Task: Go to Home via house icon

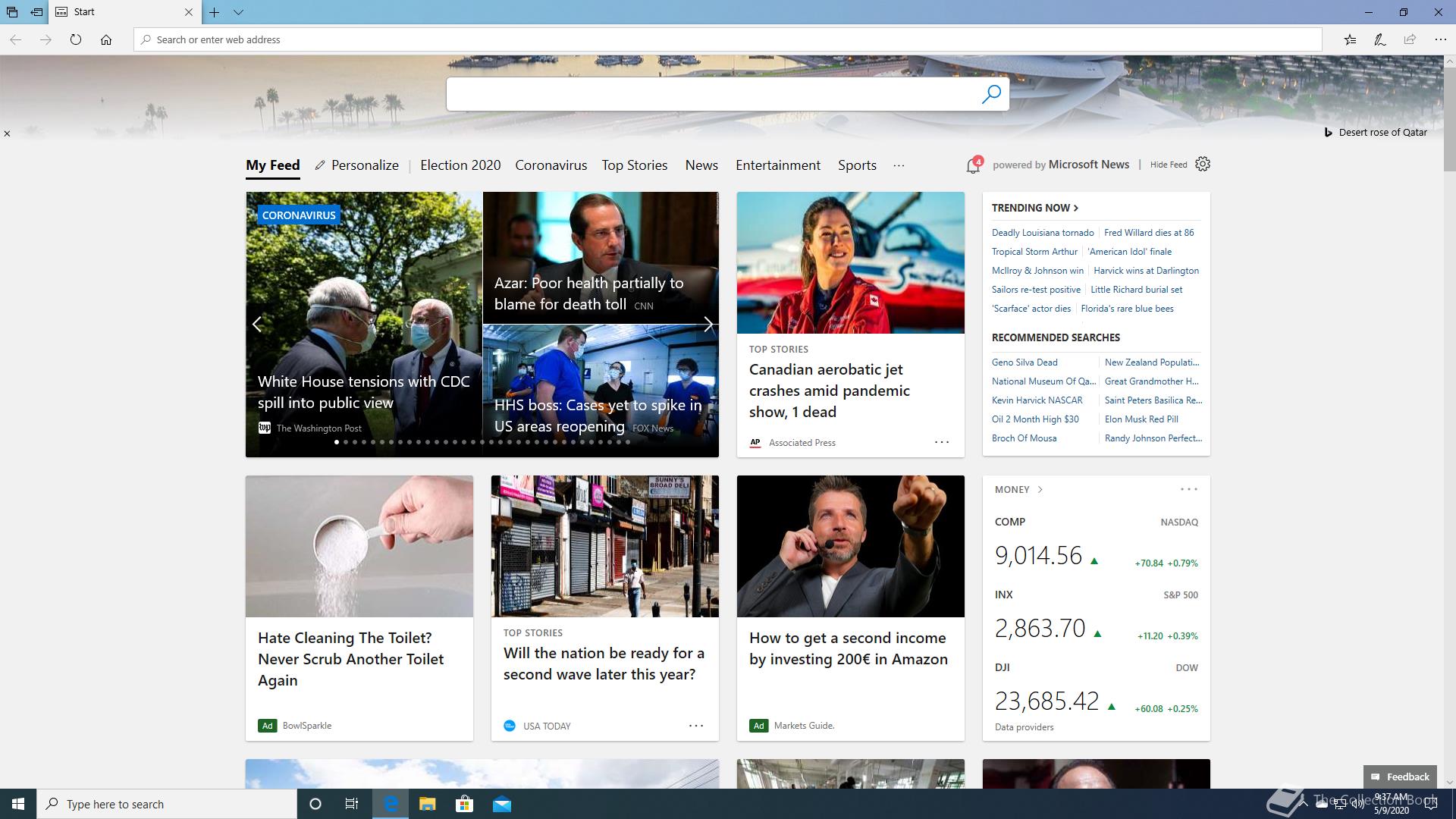Action: point(106,39)
